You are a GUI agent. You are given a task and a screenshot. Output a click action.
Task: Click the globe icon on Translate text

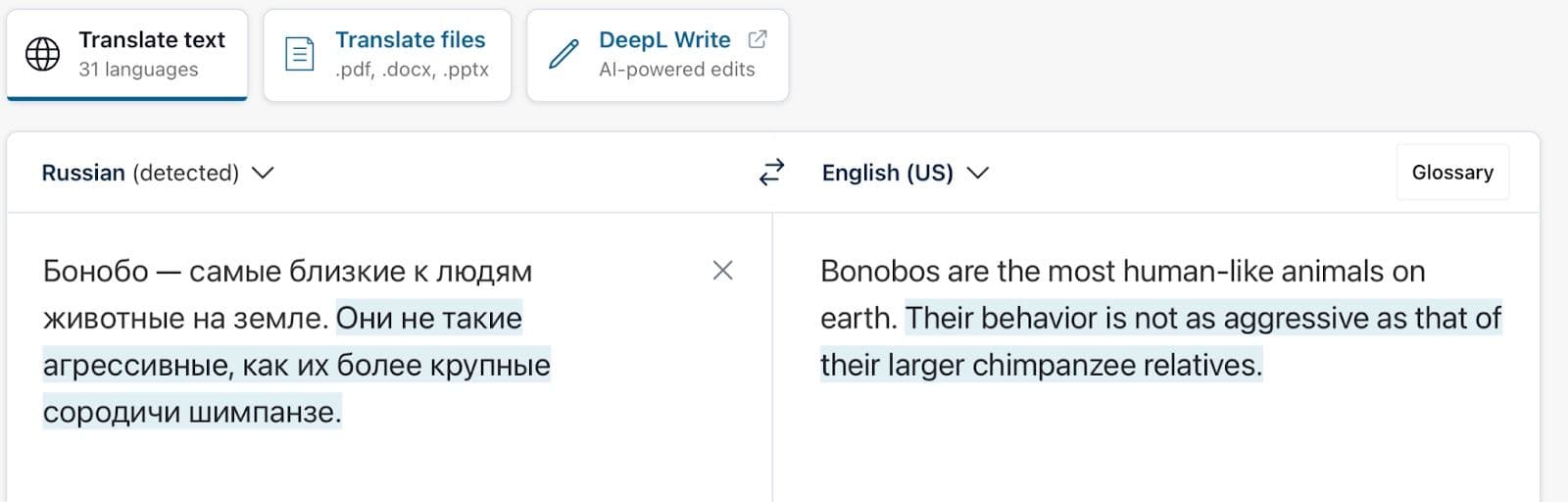pos(42,54)
